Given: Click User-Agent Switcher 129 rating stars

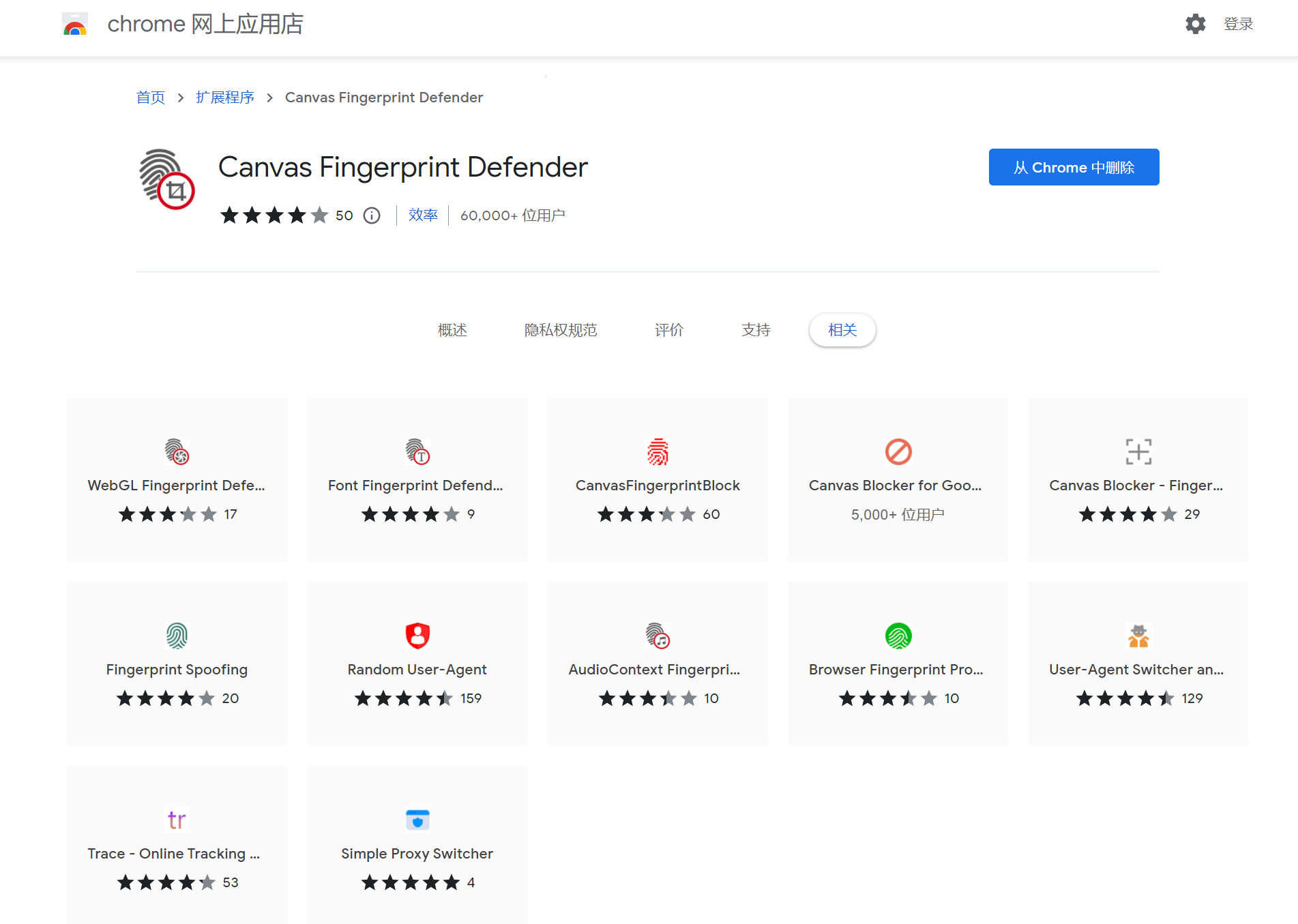Looking at the screenshot, I should tap(1125, 698).
